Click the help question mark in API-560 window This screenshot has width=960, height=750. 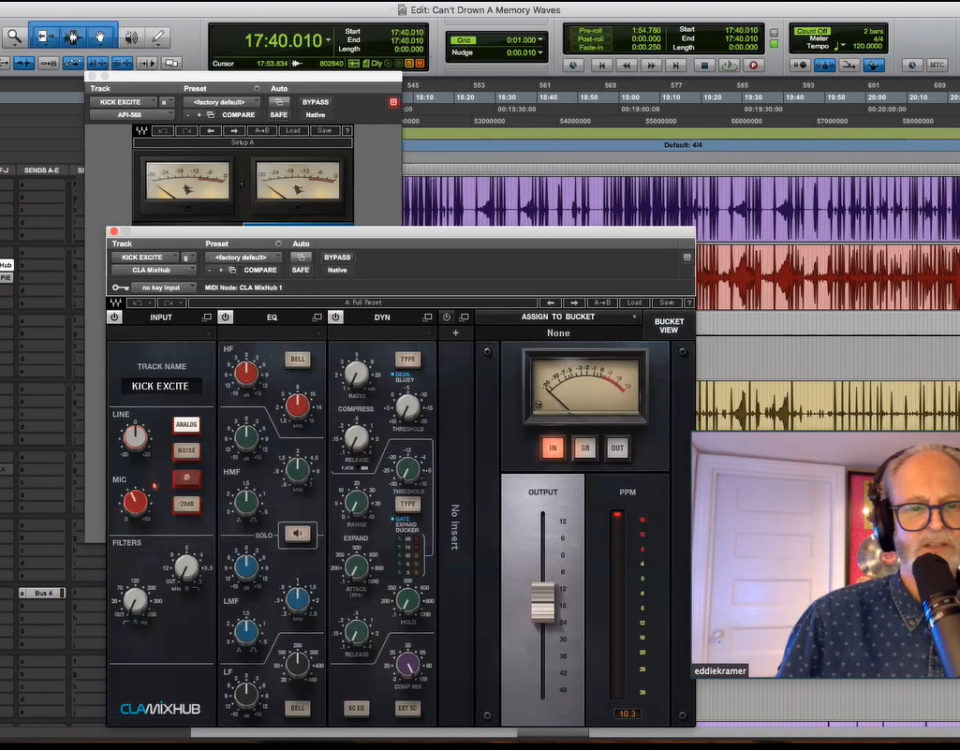(x=347, y=130)
